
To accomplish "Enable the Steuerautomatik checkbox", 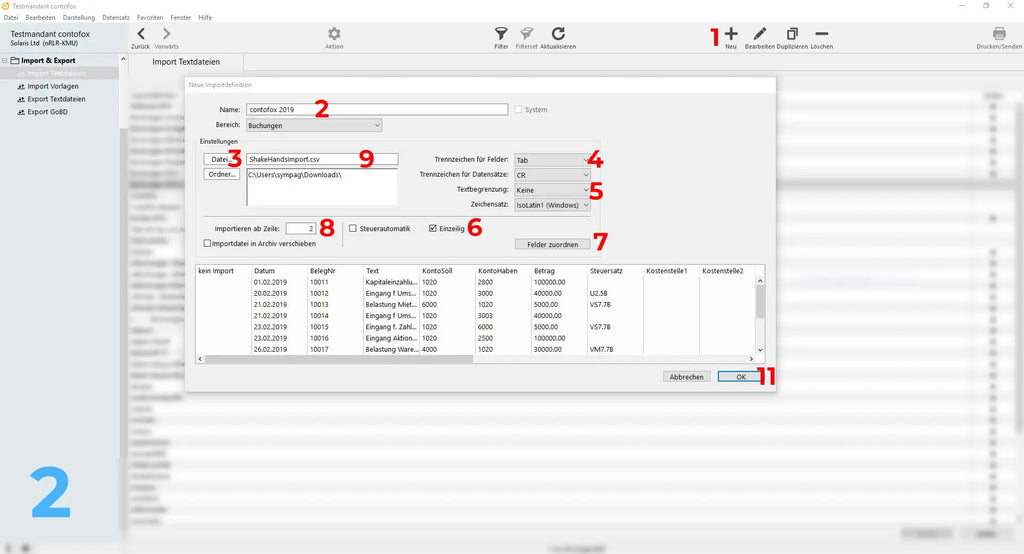I will (x=353, y=228).
